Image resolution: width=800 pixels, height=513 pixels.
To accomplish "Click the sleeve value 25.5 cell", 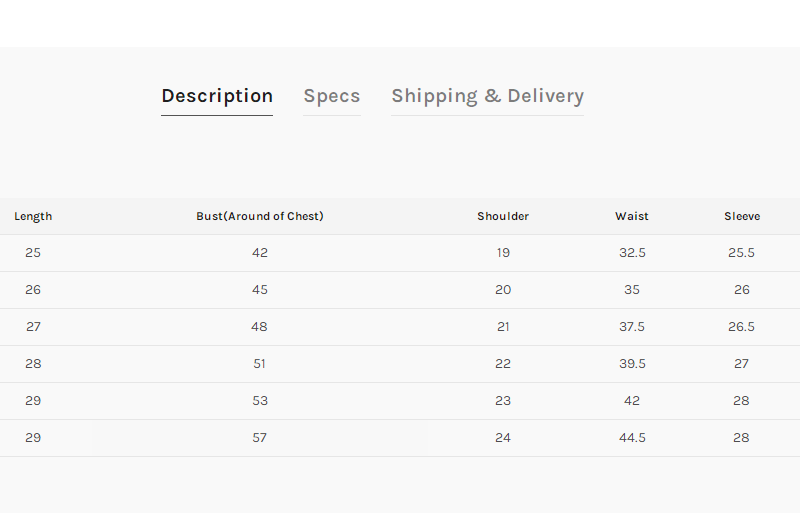I will (742, 253).
